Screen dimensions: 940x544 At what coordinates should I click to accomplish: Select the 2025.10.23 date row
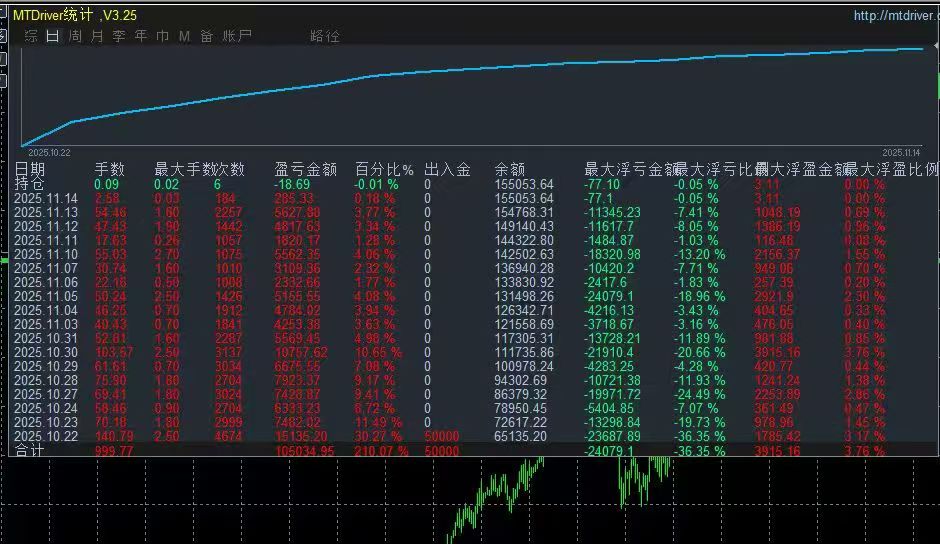pyautogui.click(x=46, y=422)
